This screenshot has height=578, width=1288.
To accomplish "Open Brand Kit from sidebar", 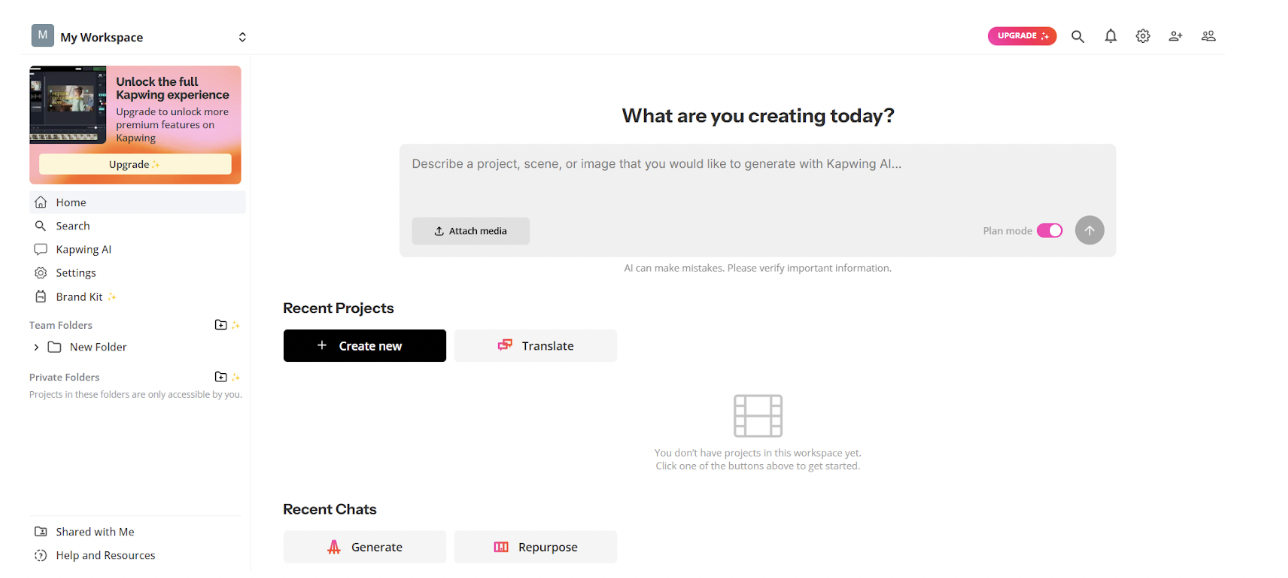I will [x=79, y=297].
